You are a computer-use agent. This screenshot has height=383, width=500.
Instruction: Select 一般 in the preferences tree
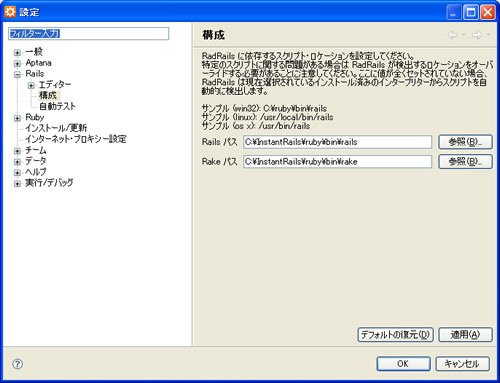[34, 52]
